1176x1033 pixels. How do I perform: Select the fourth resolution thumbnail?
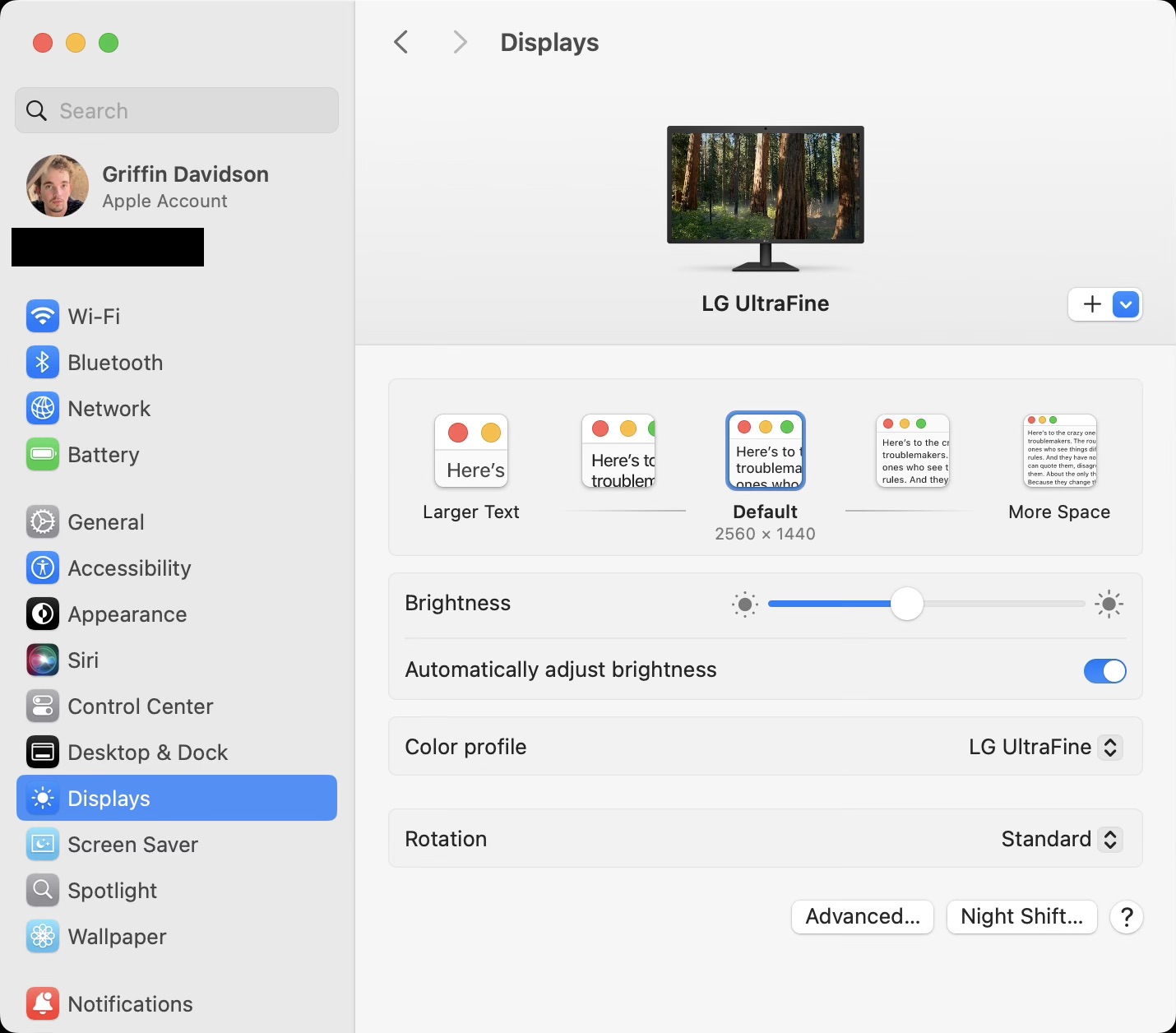click(913, 451)
